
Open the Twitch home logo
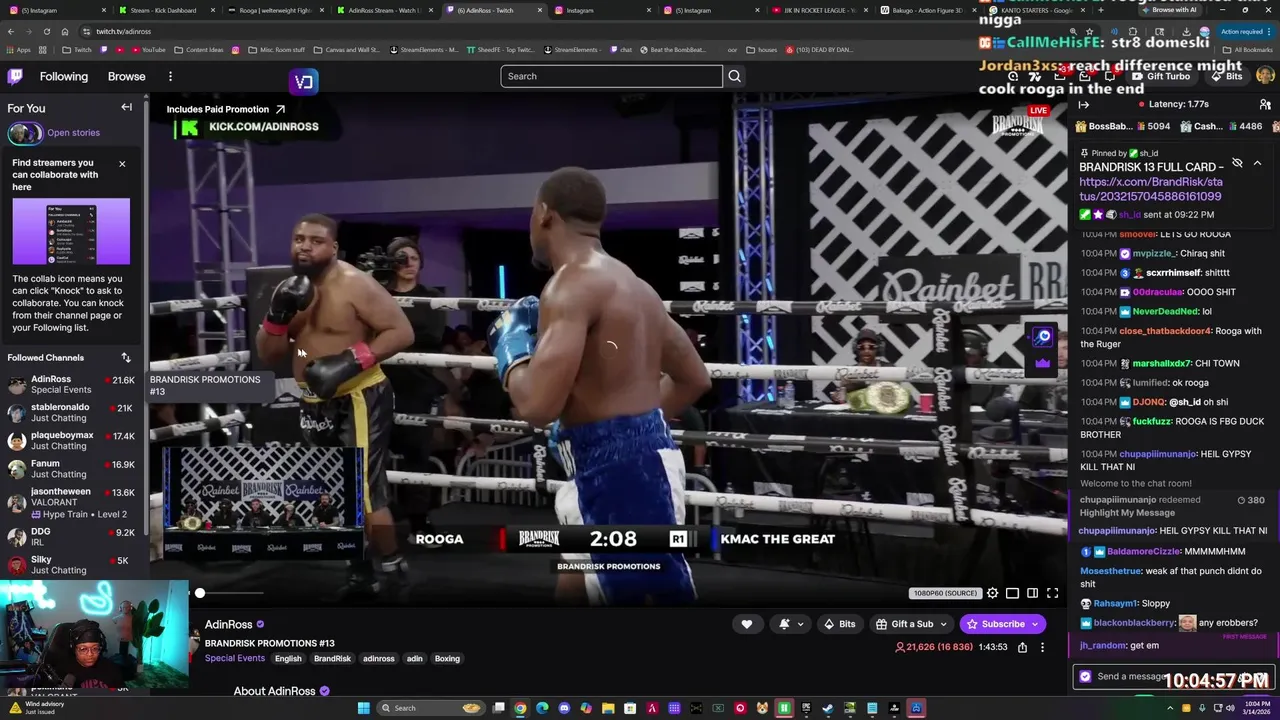pyautogui.click(x=15, y=76)
